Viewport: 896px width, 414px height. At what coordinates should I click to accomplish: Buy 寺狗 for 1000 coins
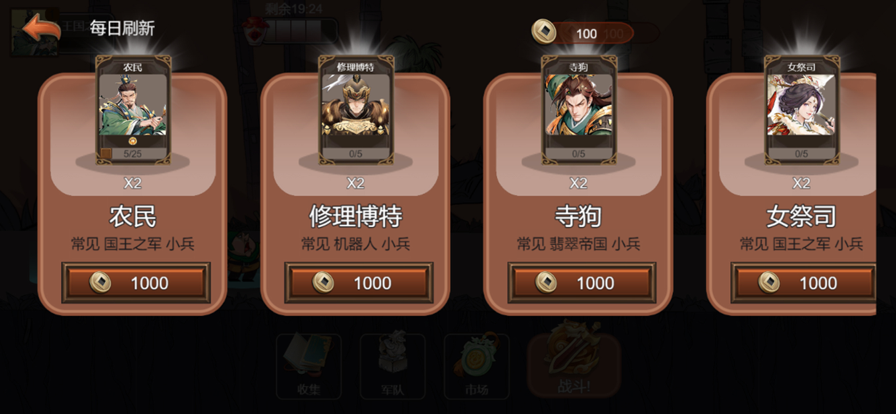pyautogui.click(x=582, y=282)
